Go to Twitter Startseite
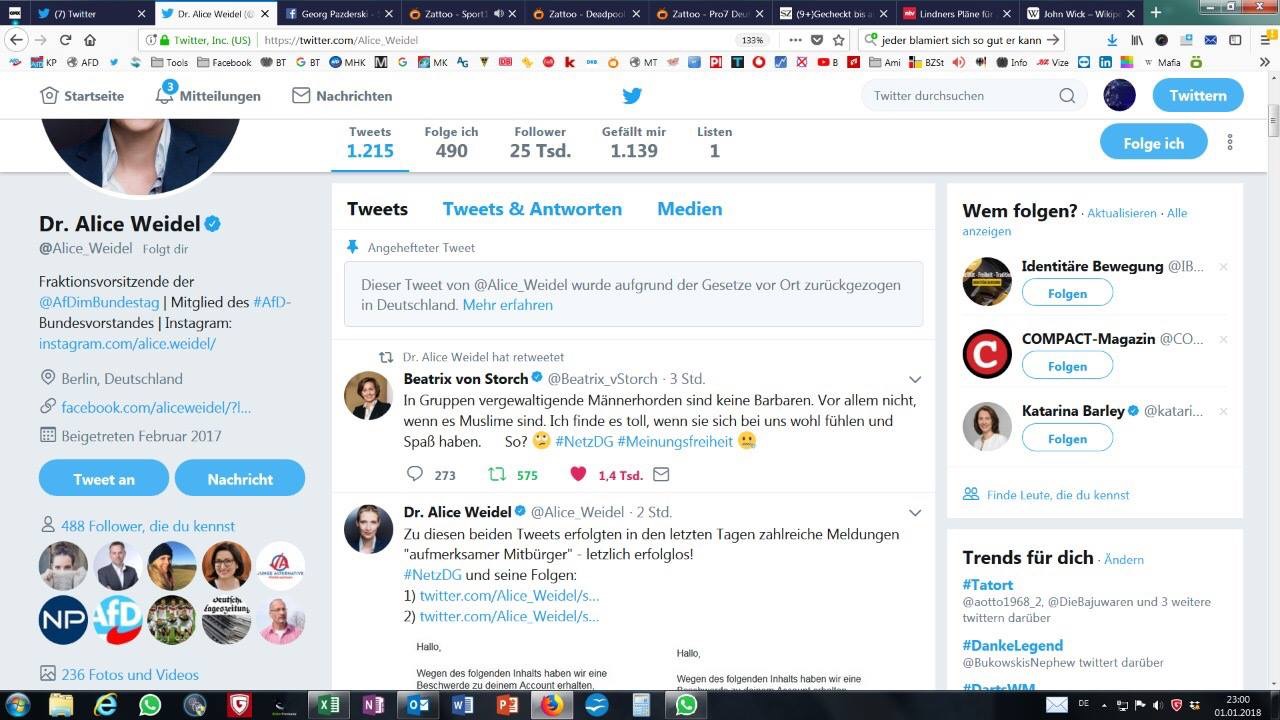Viewport: 1280px width, 720px height. point(82,96)
